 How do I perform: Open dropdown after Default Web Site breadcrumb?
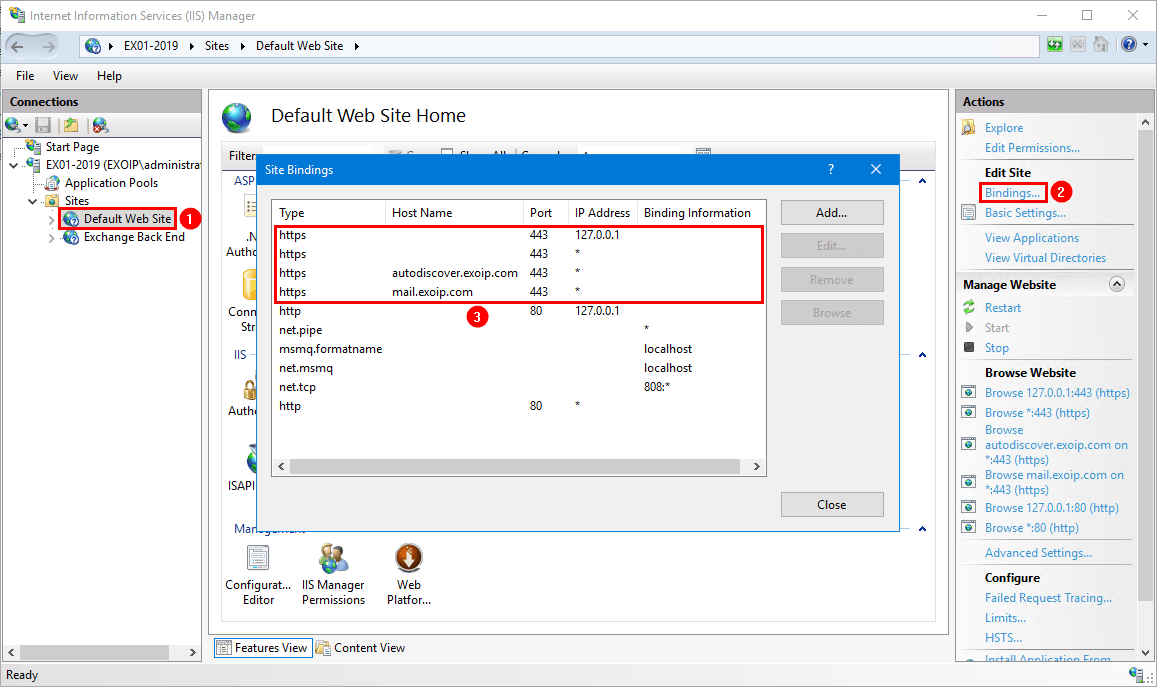pyautogui.click(x=356, y=46)
